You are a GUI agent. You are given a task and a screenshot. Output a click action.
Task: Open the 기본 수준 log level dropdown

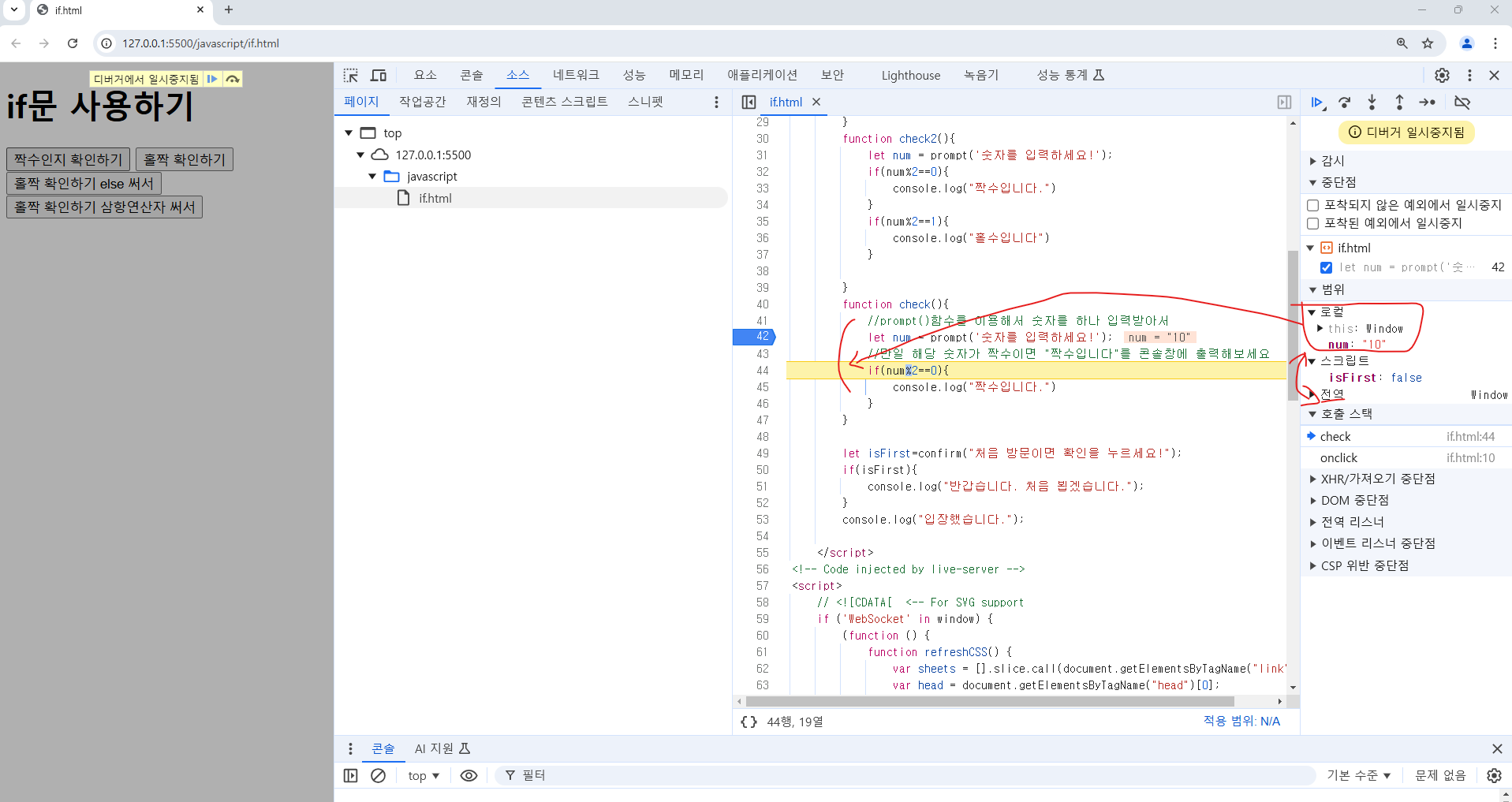[1358, 775]
